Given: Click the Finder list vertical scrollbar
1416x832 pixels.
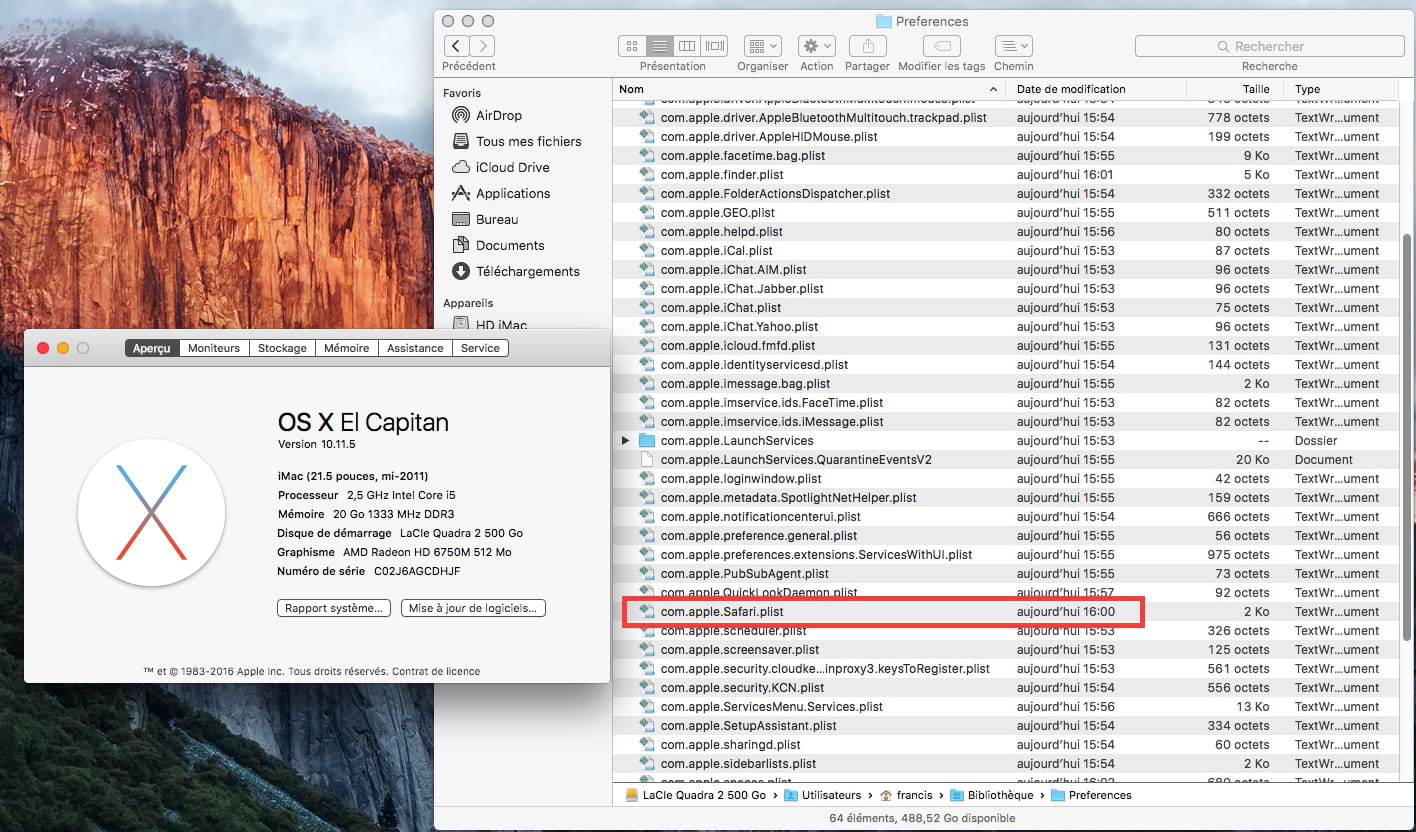Looking at the screenshot, I should [x=1408, y=436].
